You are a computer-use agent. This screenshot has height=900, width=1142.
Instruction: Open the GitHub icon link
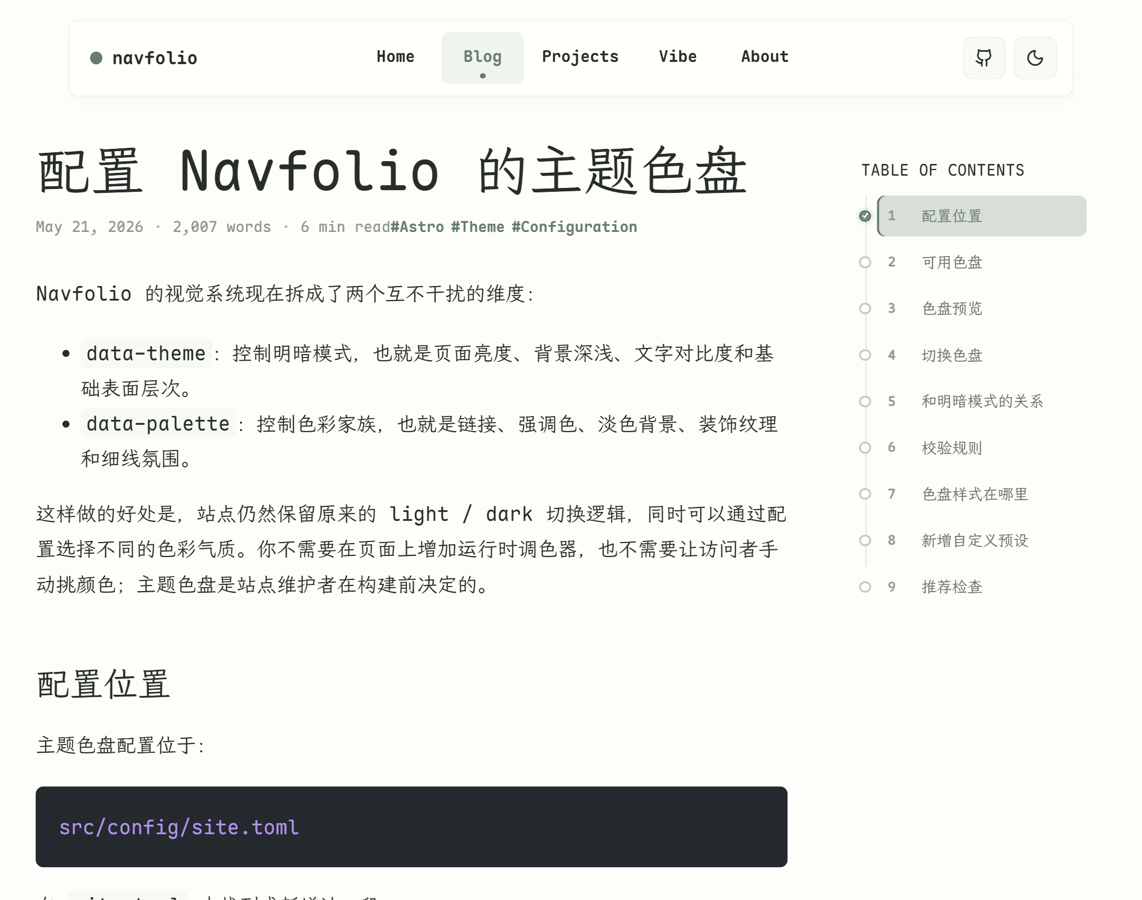coord(984,58)
